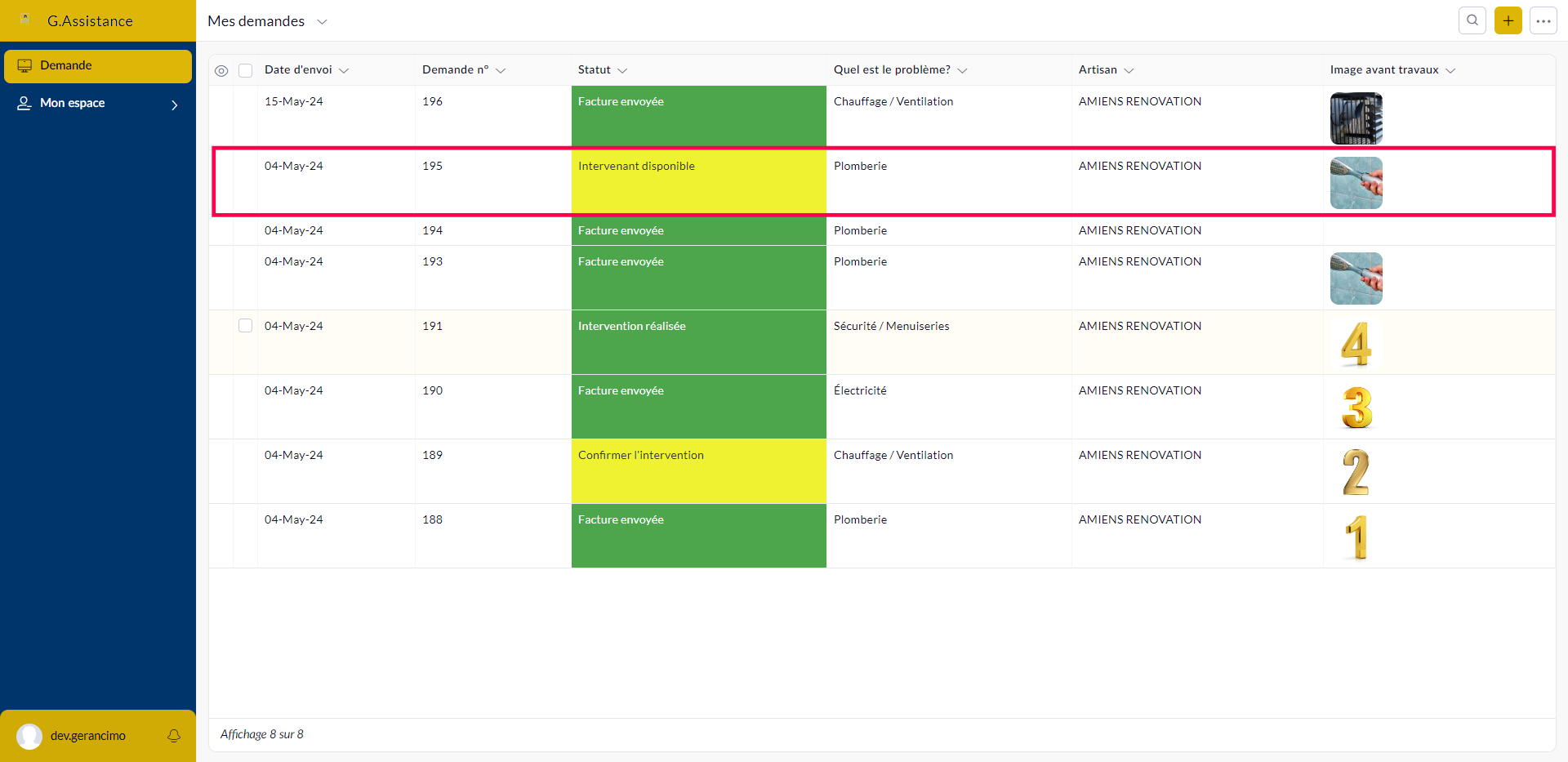Screen dimensions: 1568x762
Task: Open the Statut column dropdown arrow
Action: pyautogui.click(x=622, y=71)
